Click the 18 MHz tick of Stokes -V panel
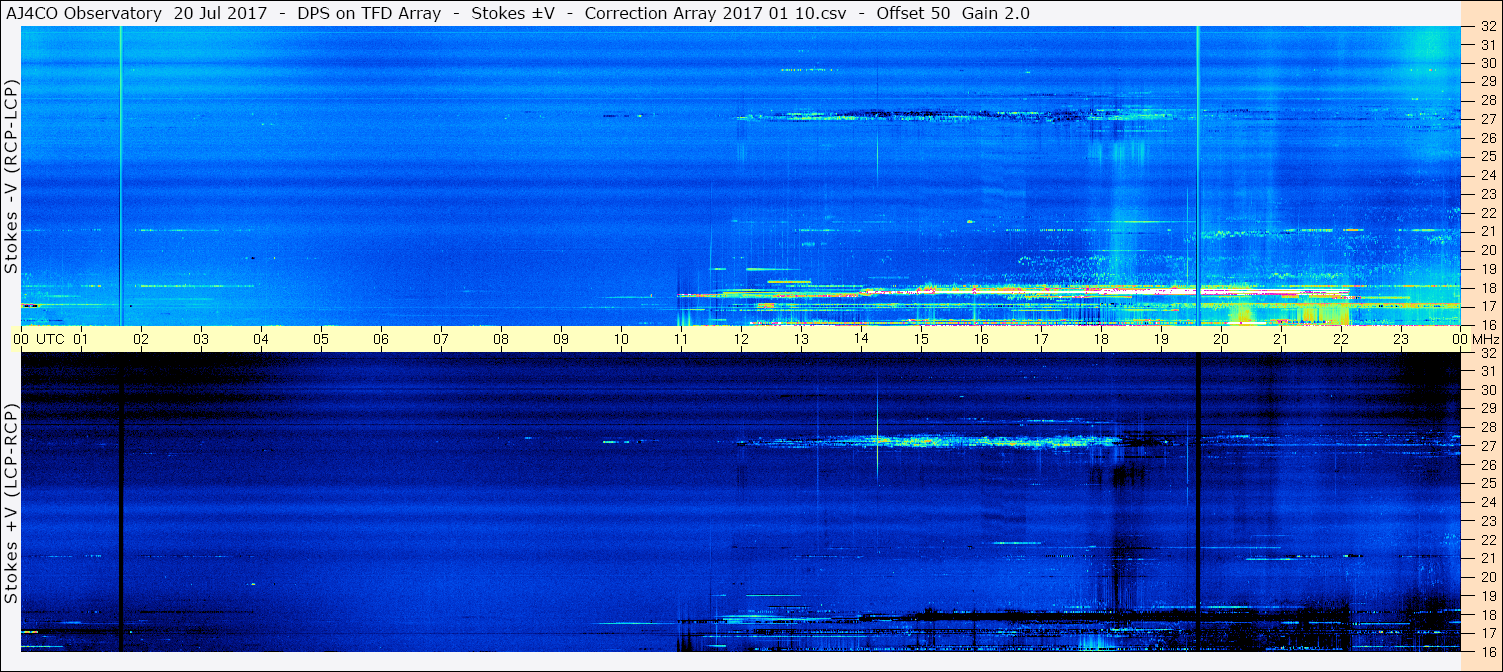 [1487, 288]
